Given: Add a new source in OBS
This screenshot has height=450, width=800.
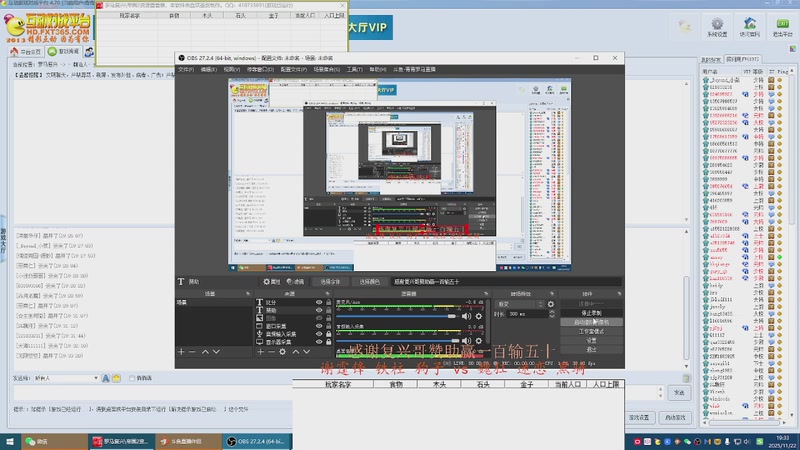Looking at the screenshot, I should (260, 352).
